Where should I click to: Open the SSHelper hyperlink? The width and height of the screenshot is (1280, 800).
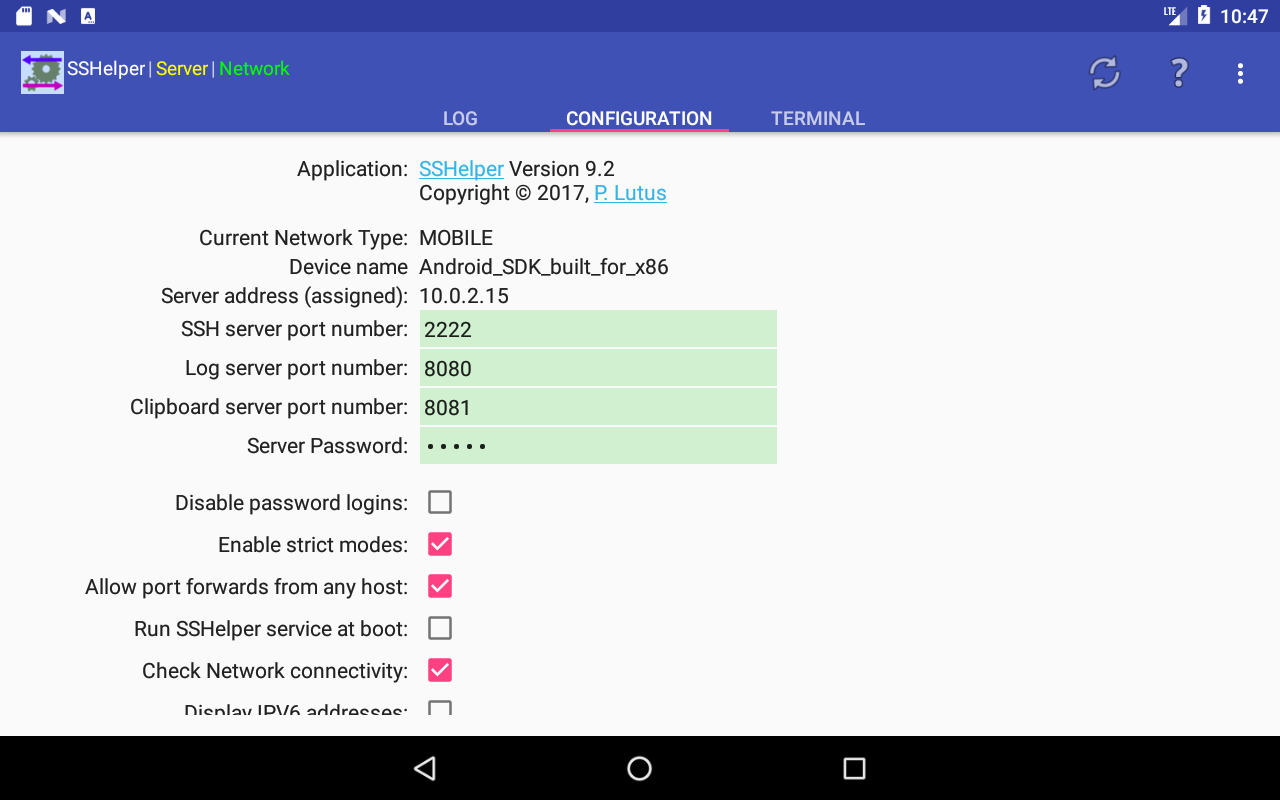pos(461,169)
